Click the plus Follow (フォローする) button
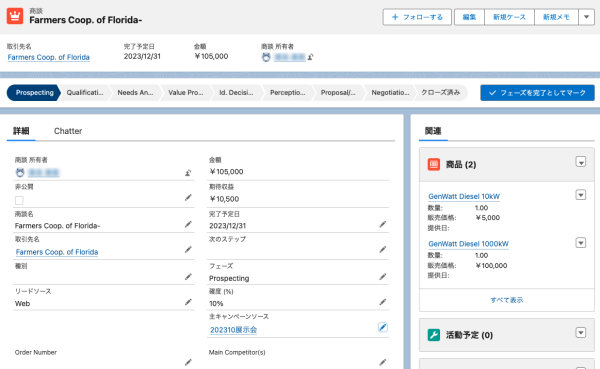The width and height of the screenshot is (600, 369). pyautogui.click(x=417, y=17)
